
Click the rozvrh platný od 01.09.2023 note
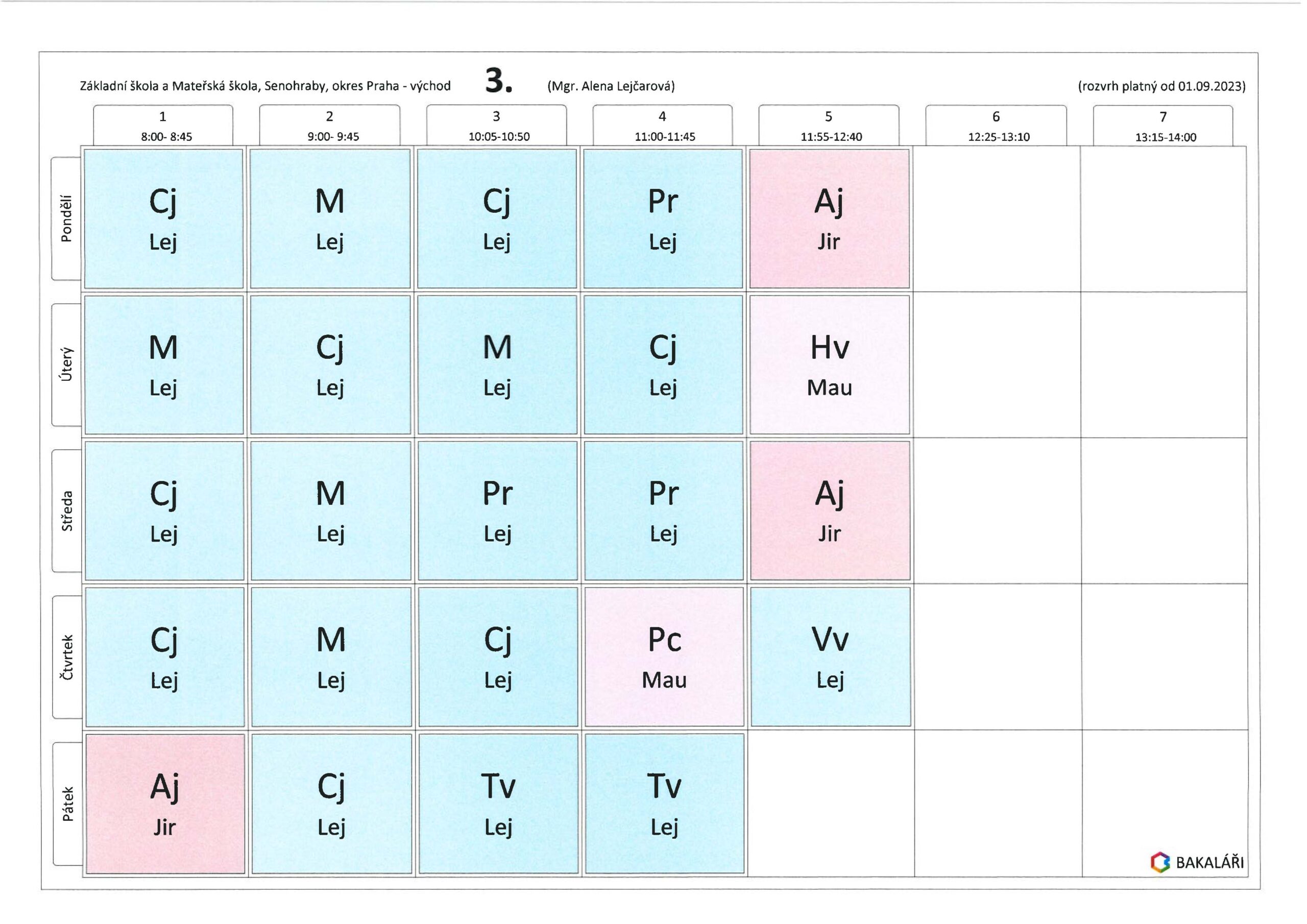(x=1162, y=87)
